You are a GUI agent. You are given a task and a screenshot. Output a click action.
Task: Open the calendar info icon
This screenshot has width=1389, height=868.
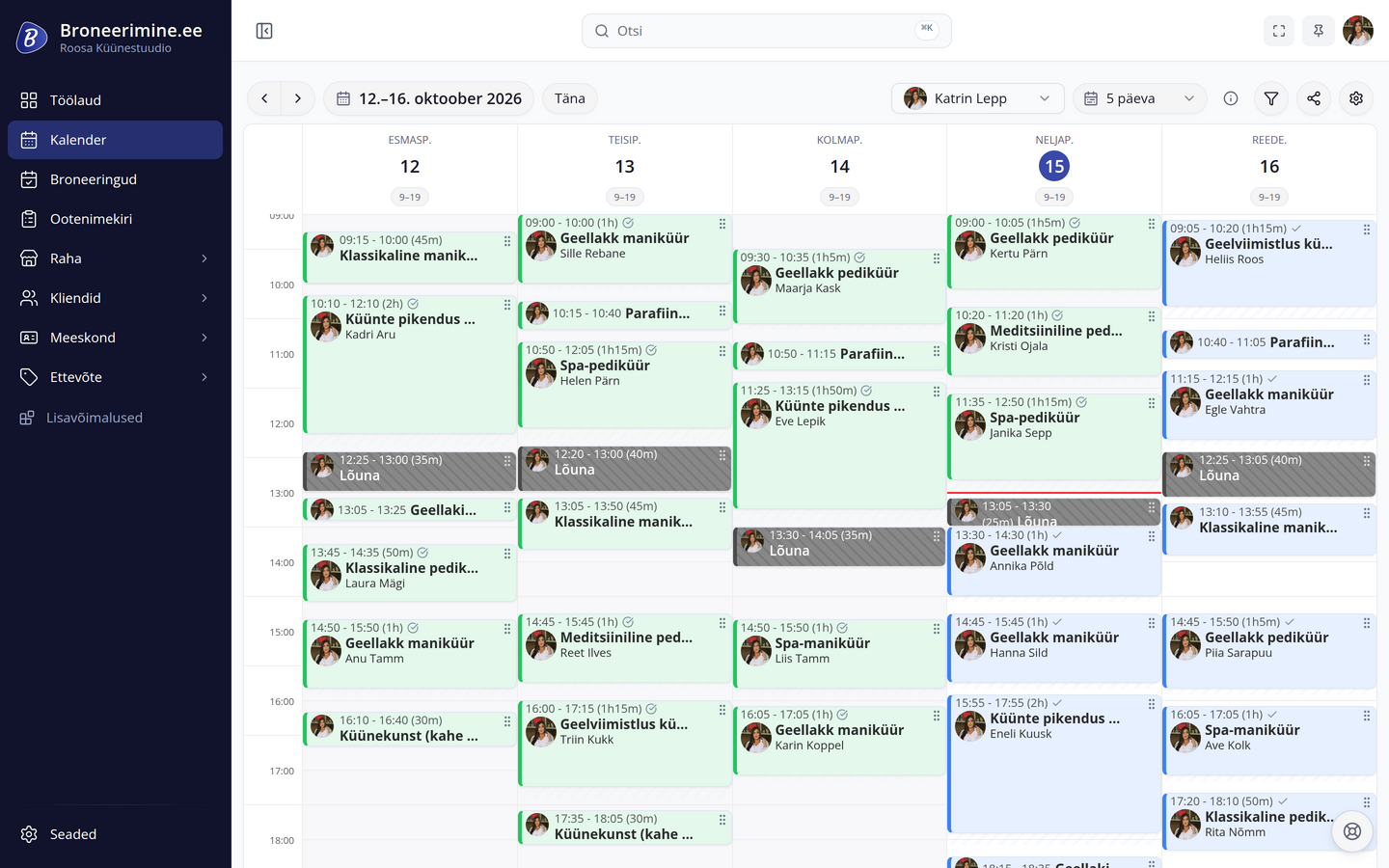(1231, 98)
